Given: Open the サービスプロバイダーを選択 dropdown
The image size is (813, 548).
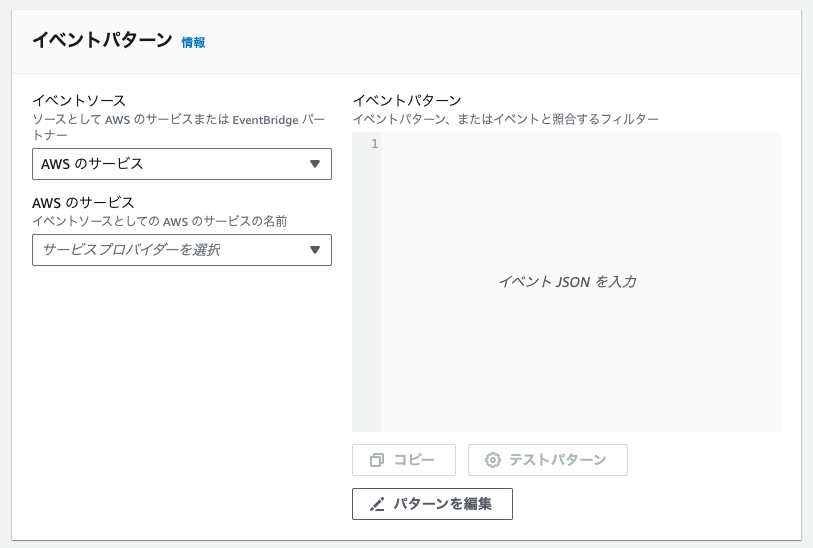Looking at the screenshot, I should (x=182, y=250).
